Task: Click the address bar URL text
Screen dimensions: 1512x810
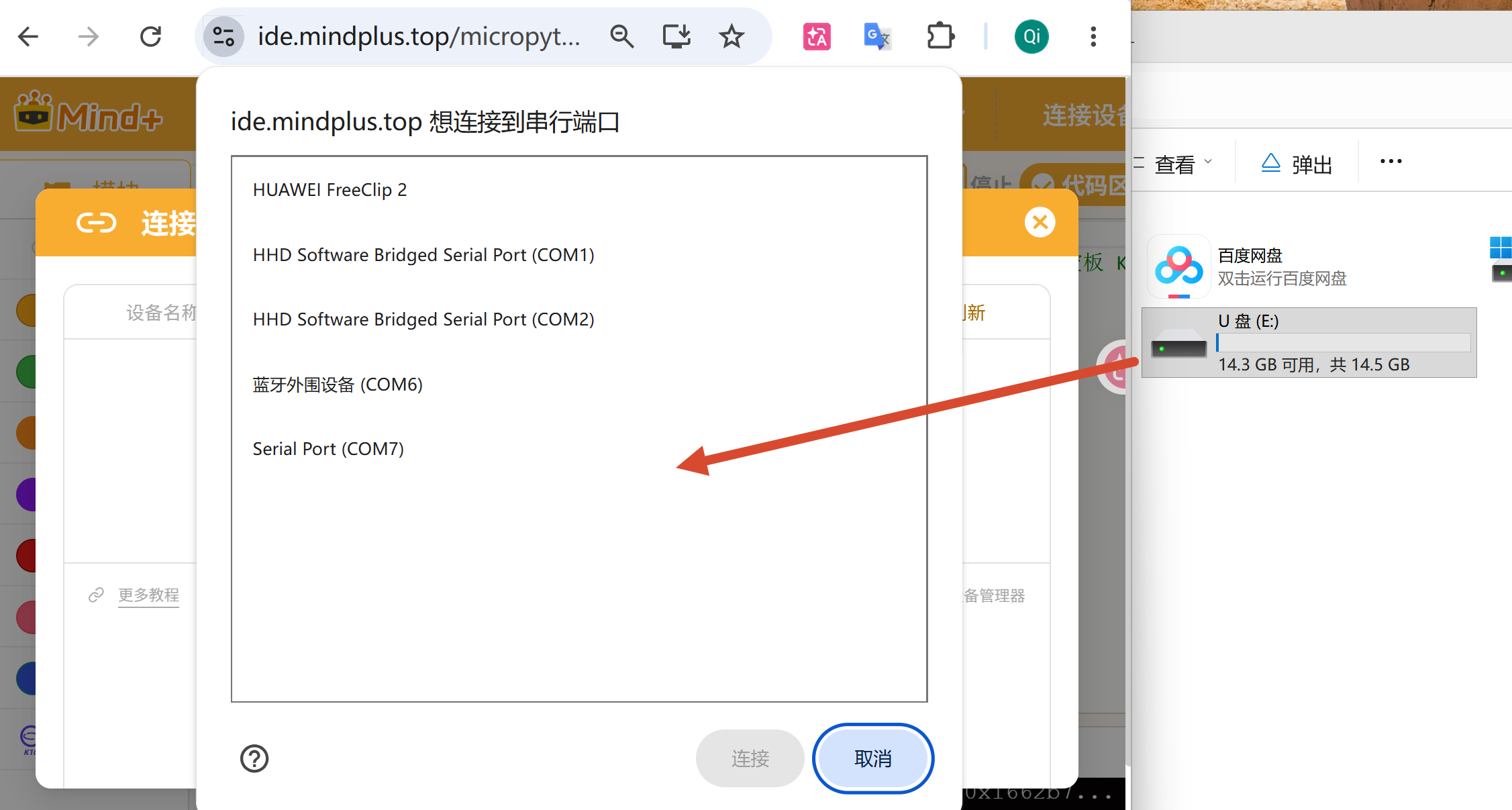Action: 419,36
